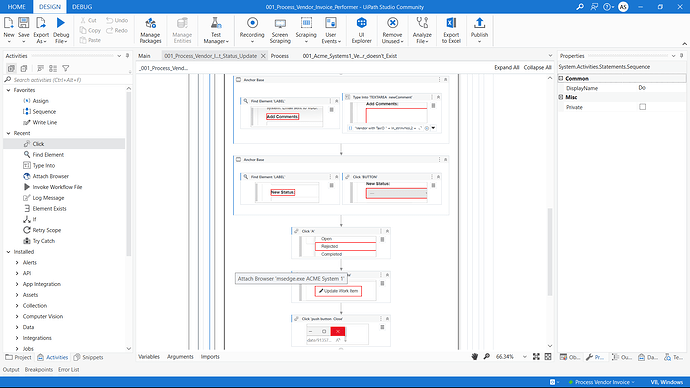Expand the App Integration category

pos(17,284)
